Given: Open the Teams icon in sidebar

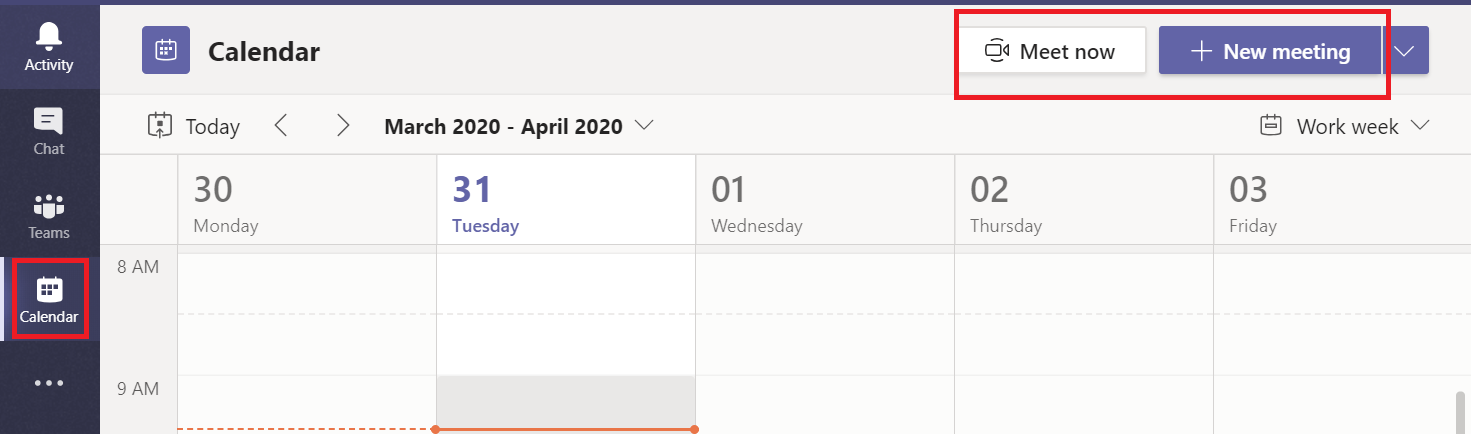Looking at the screenshot, I should 49,215.
